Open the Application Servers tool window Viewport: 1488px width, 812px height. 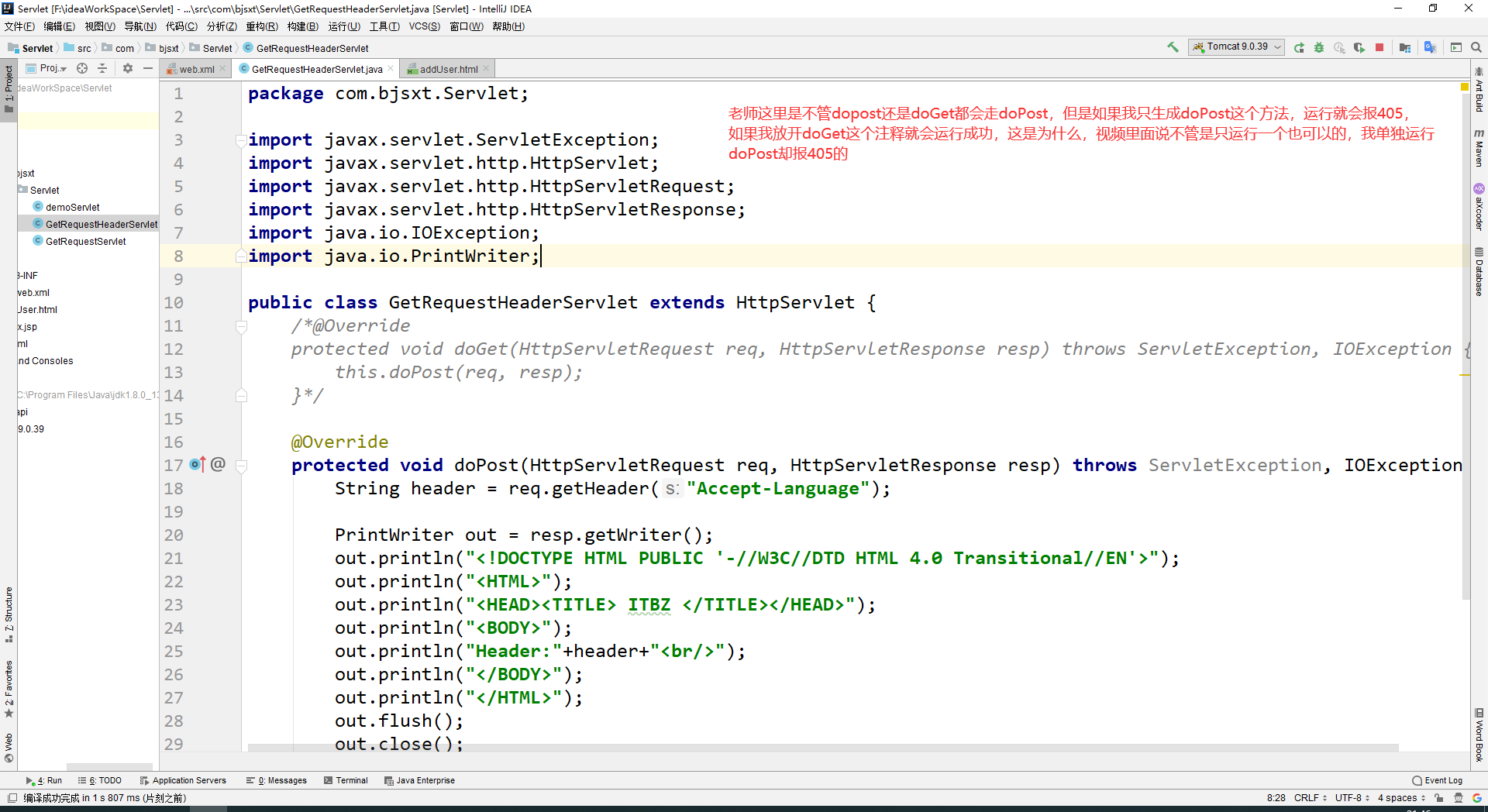coord(183,780)
